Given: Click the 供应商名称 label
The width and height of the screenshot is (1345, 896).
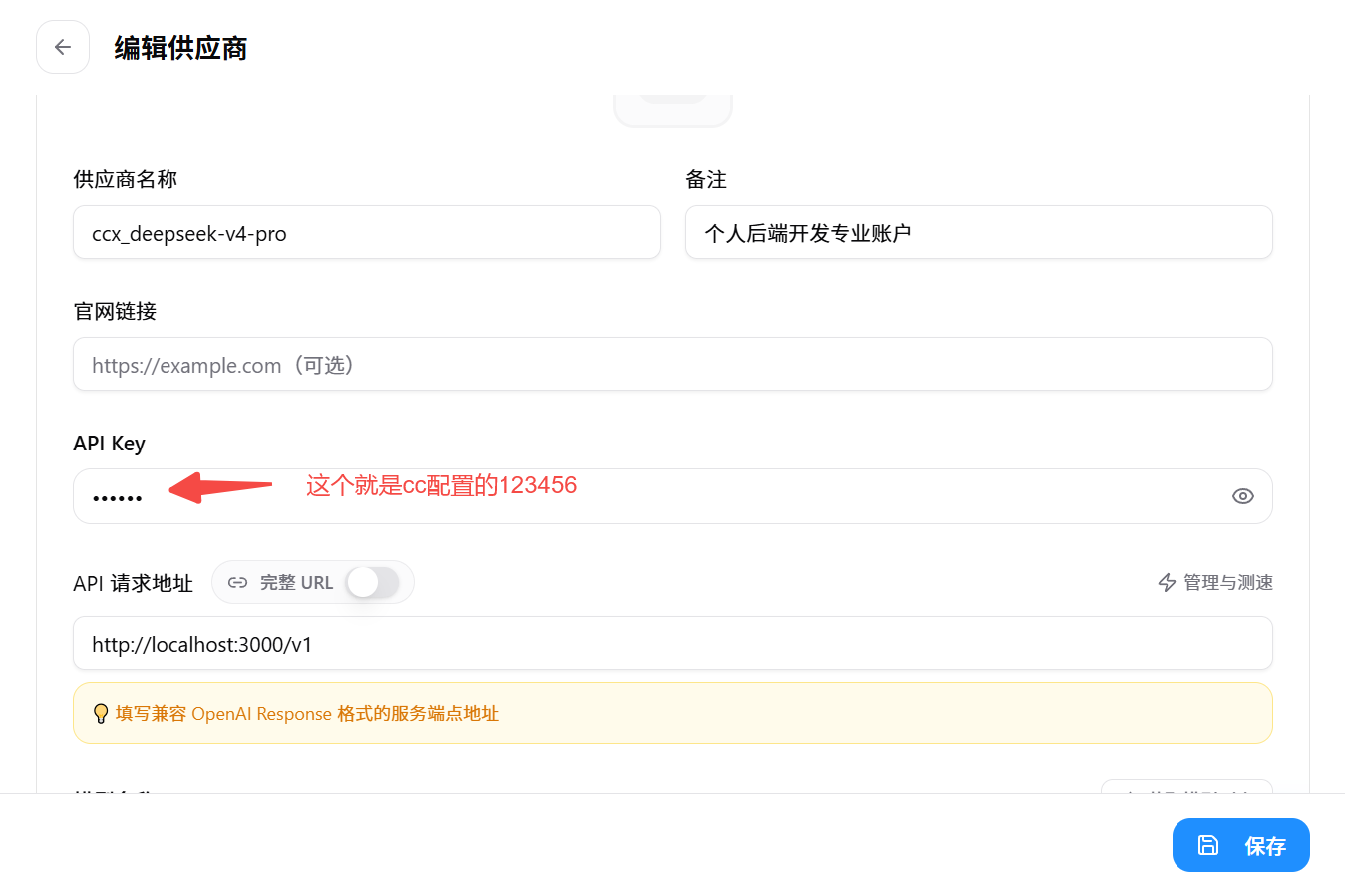Looking at the screenshot, I should [126, 179].
